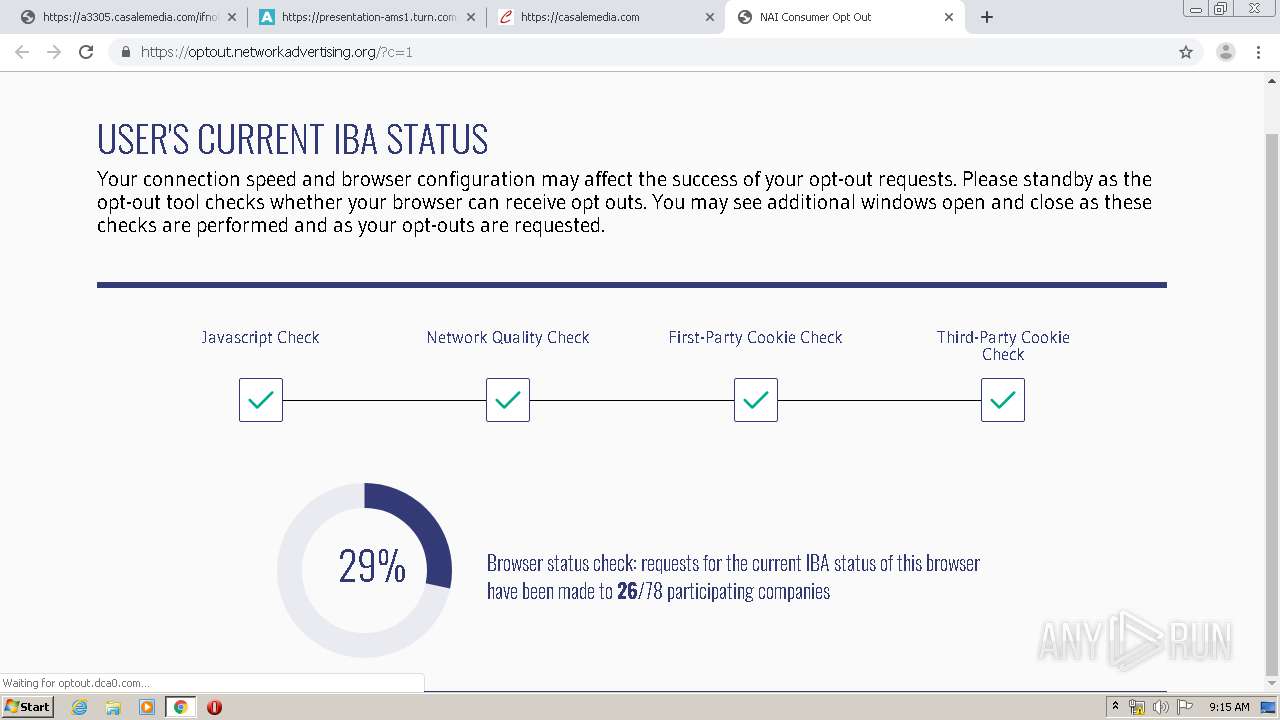Image resolution: width=1280 pixels, height=720 pixels.
Task: Click the Chrome tab favicon for the turn.com tab
Action: click(267, 17)
